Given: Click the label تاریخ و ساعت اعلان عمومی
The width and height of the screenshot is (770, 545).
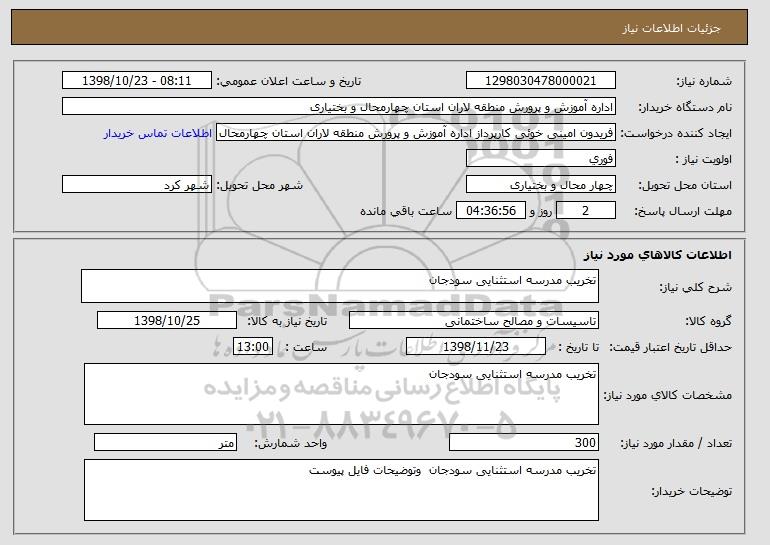Looking at the screenshot, I should coord(289,81).
